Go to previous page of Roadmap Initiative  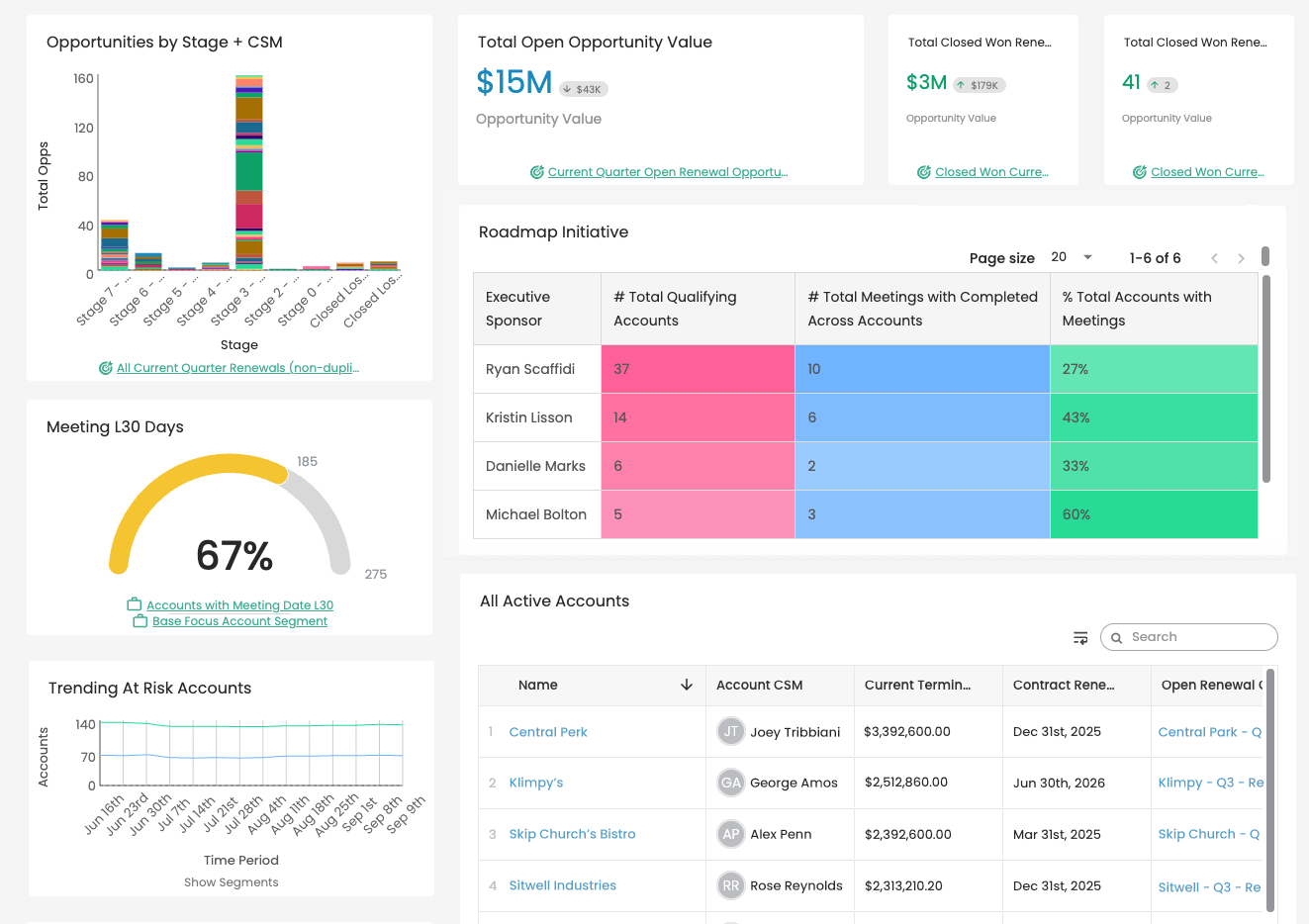coord(1214,258)
